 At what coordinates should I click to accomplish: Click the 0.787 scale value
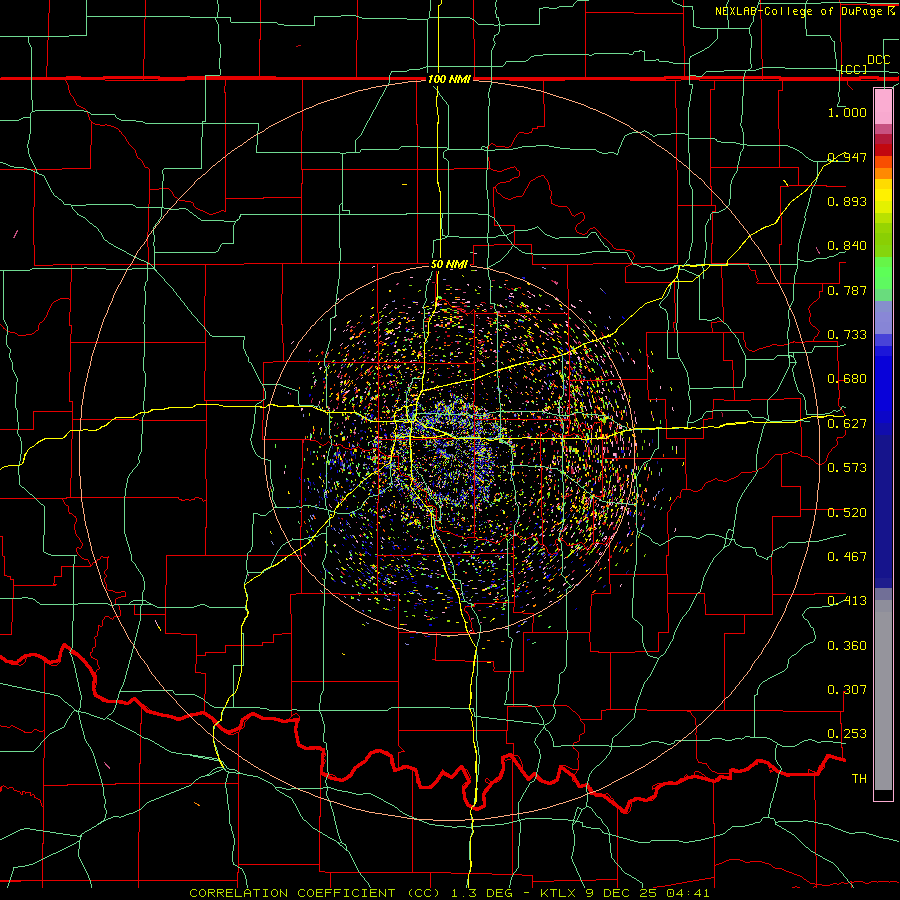point(847,290)
